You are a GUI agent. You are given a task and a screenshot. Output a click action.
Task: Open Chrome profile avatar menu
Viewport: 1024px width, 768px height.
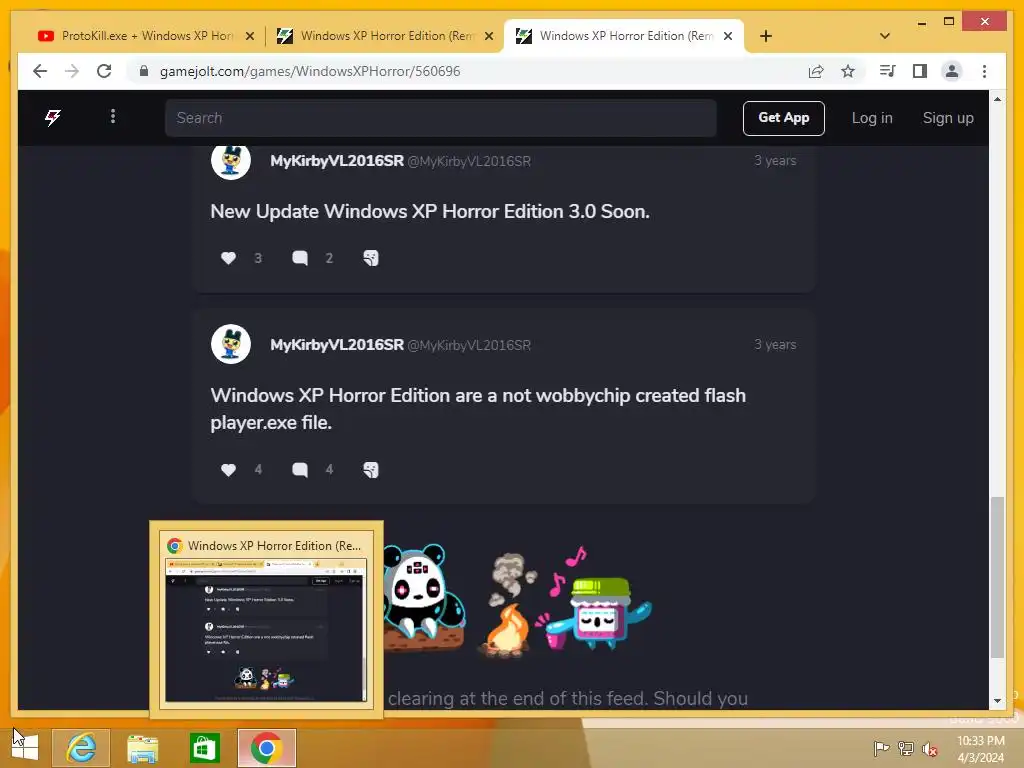(952, 71)
